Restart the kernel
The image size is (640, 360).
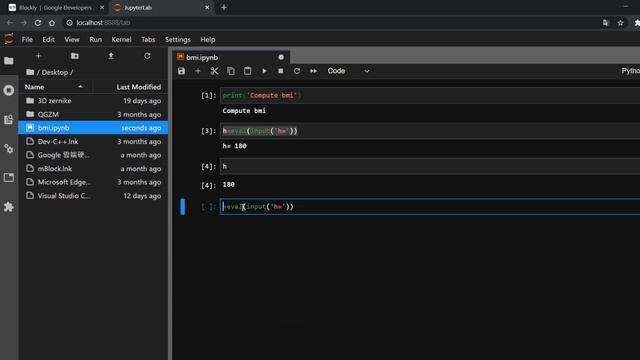coord(297,71)
